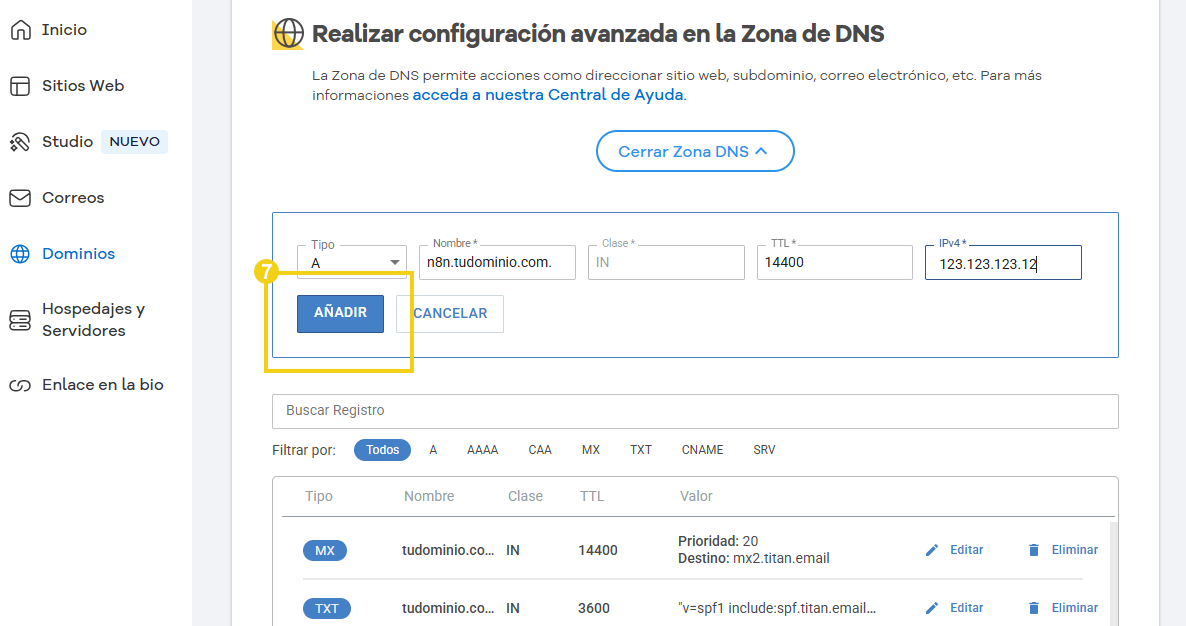Click the Enlace en la bio chain icon
1186x626 pixels.
click(x=18, y=384)
